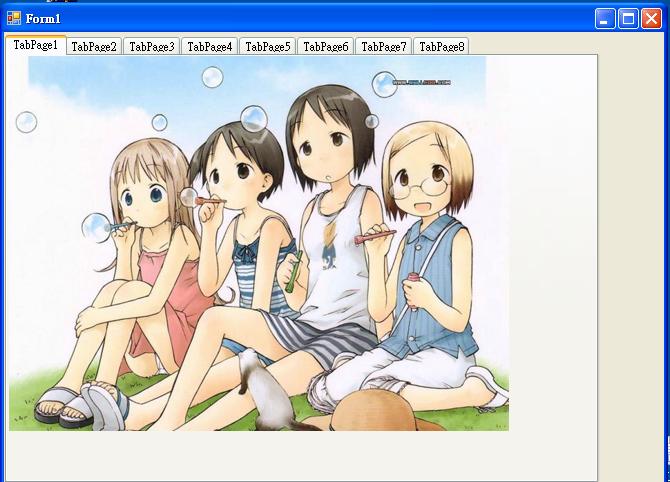Viewport: 670px width, 482px height.
Task: Maximize the Form1 window
Action: (628, 18)
